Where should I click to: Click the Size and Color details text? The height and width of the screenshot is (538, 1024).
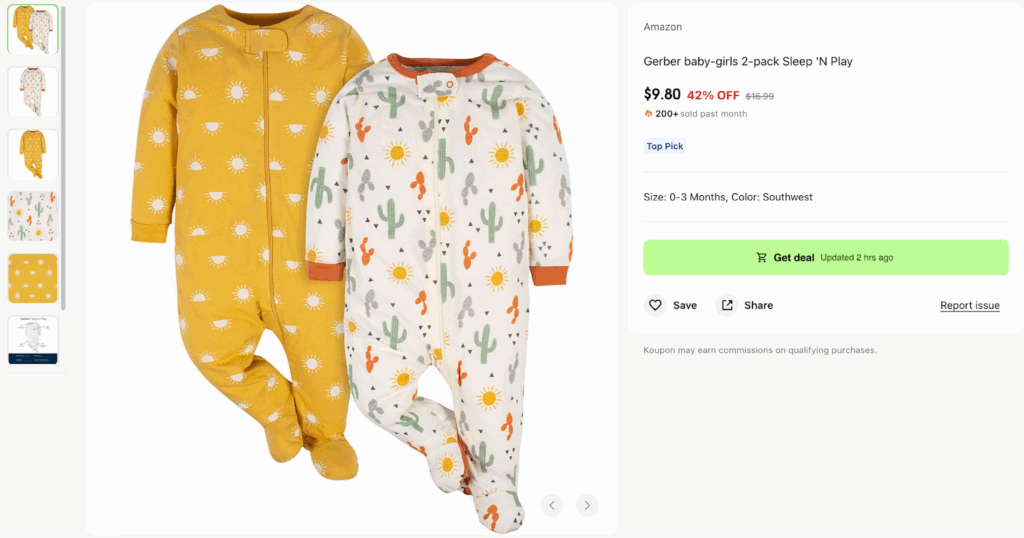[728, 197]
